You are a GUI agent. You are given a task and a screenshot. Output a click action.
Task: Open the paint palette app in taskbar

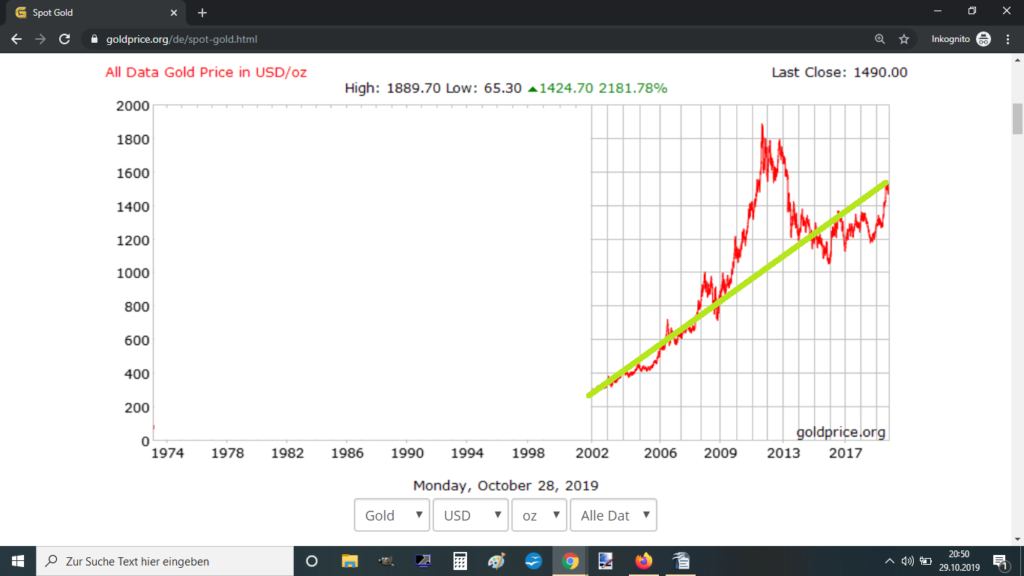click(x=496, y=561)
